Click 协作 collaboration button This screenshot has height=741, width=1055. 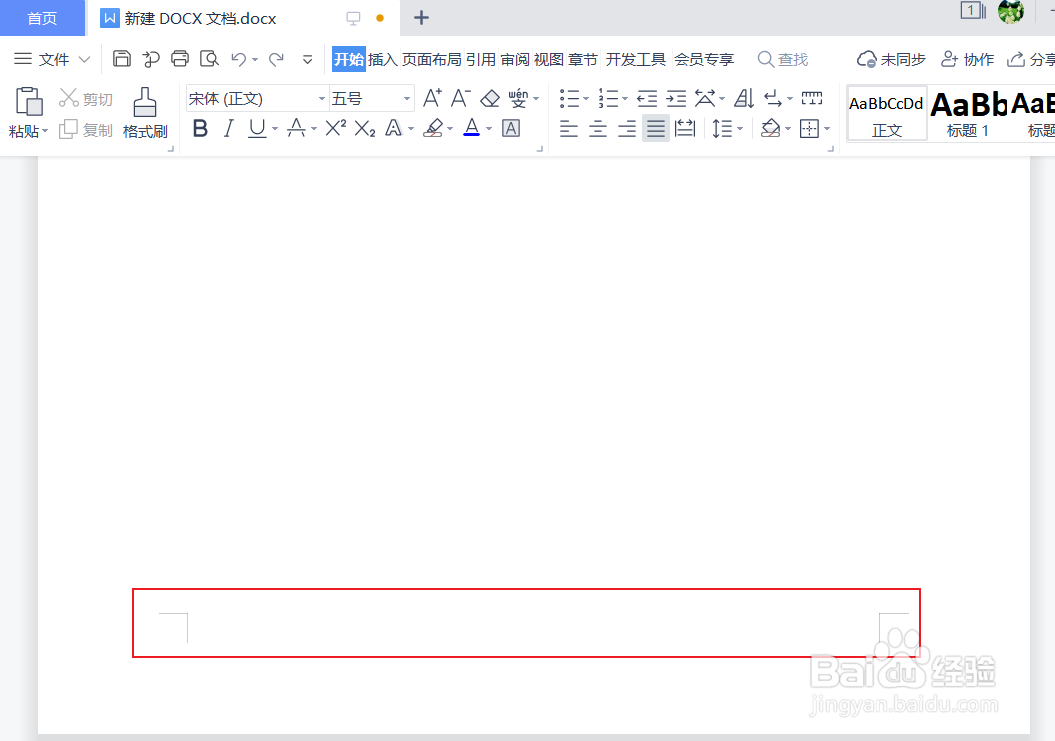[x=968, y=59]
